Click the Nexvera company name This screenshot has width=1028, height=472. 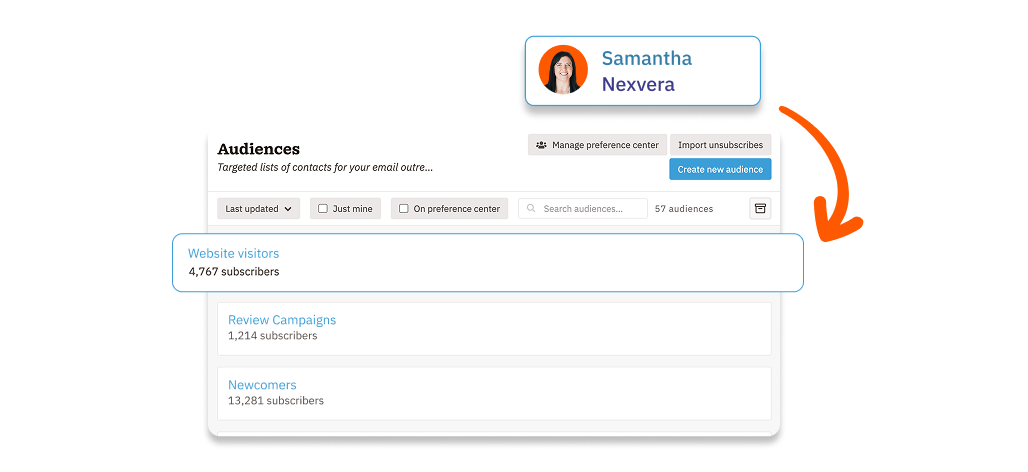(x=638, y=84)
